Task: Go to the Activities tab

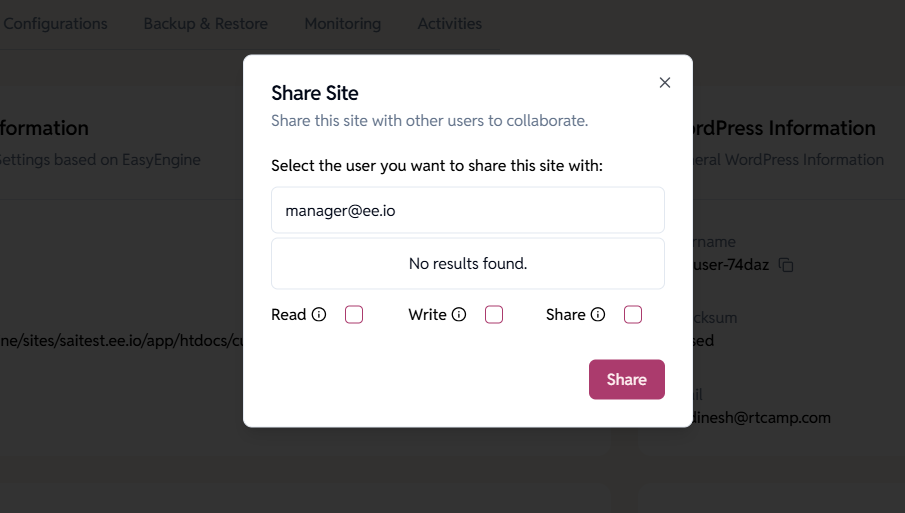Action: (450, 24)
